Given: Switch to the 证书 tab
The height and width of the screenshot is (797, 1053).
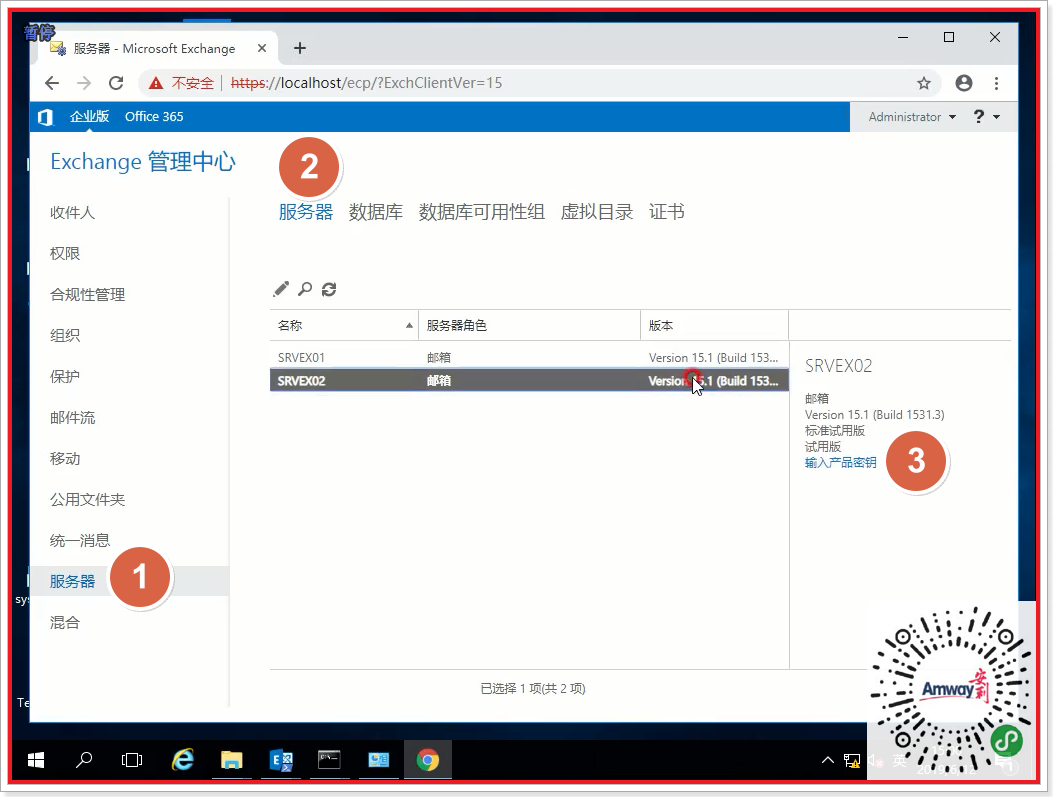Looking at the screenshot, I should 667,212.
